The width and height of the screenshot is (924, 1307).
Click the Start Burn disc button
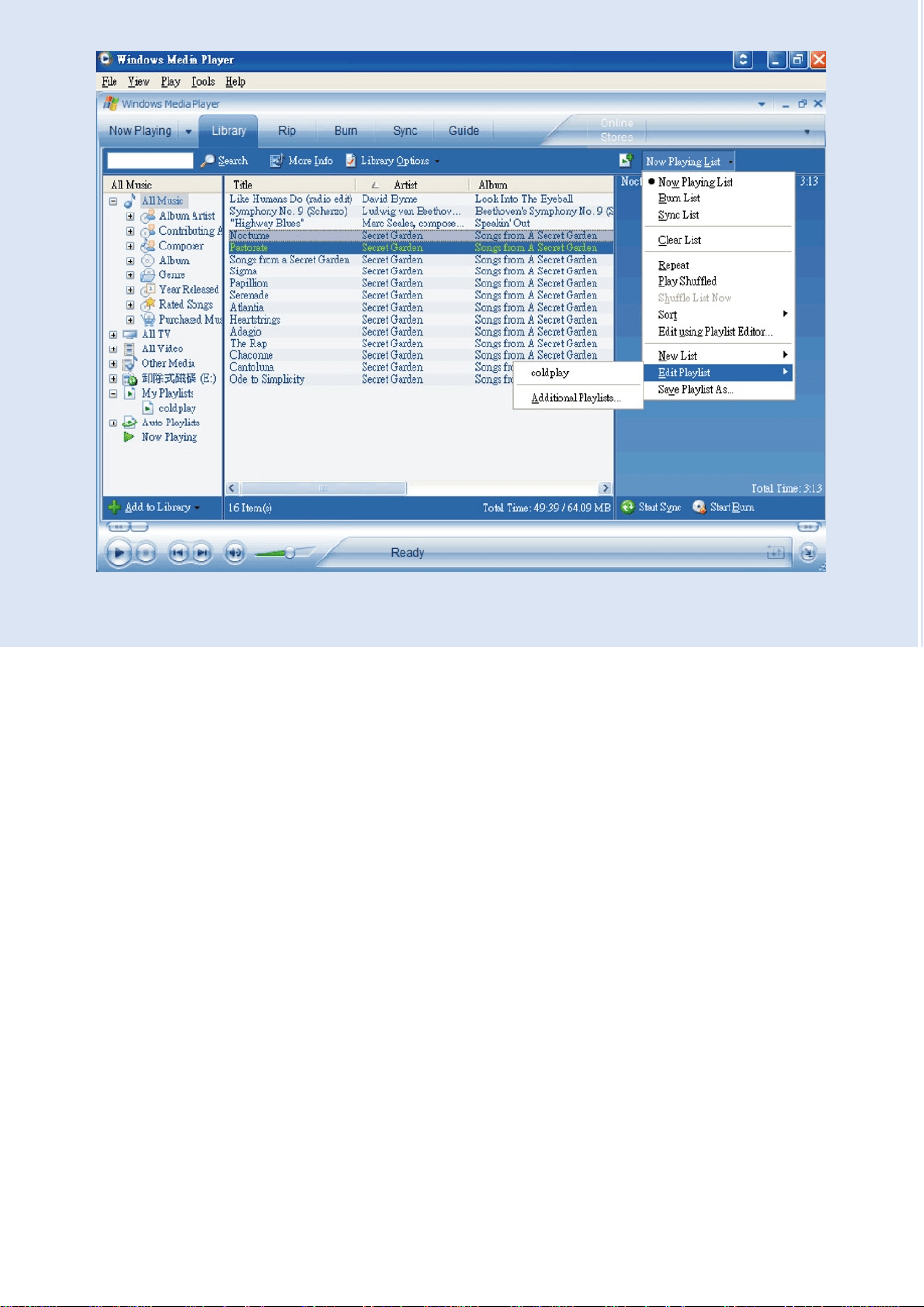[699, 507]
